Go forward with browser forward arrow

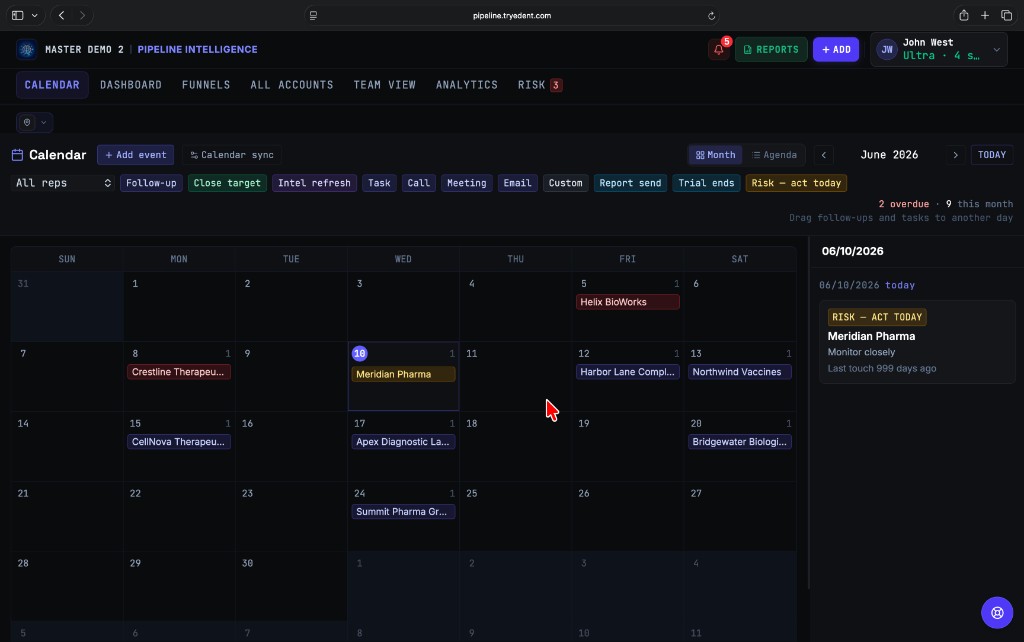82,15
